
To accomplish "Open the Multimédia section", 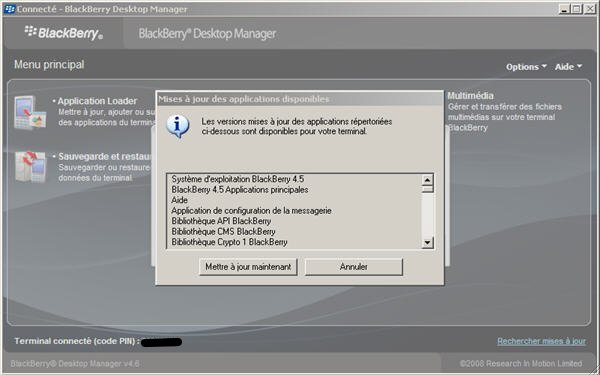I will [x=470, y=96].
